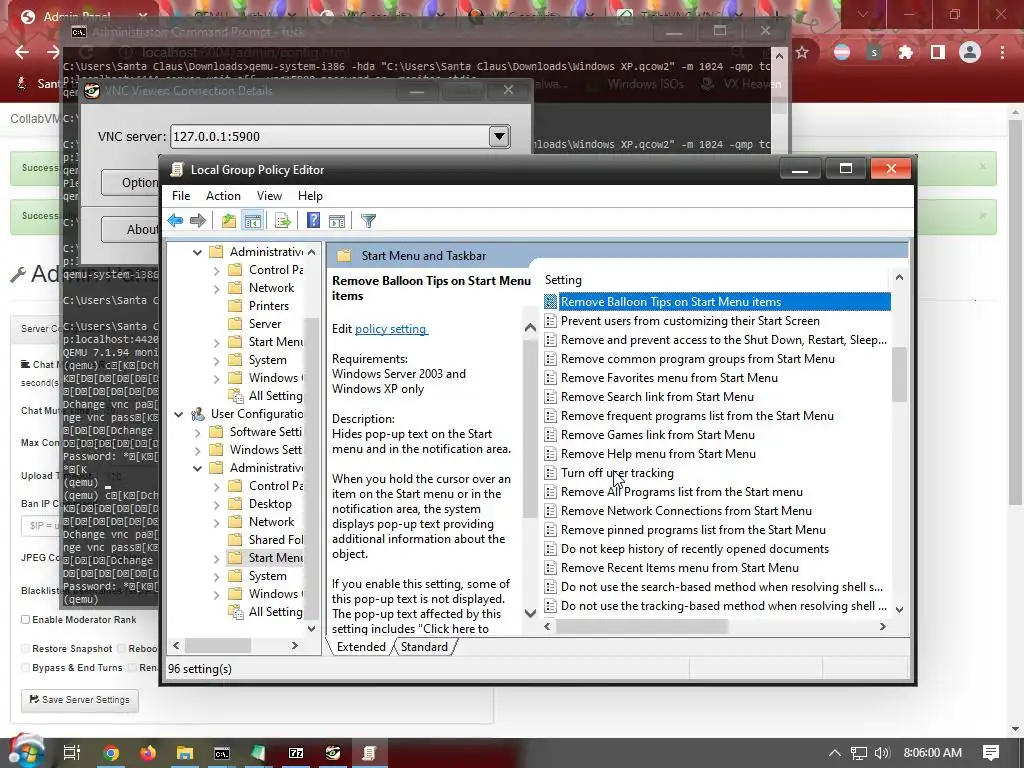Select Printers folder in tree
Screen dimensions: 1024x768
[x=268, y=306]
